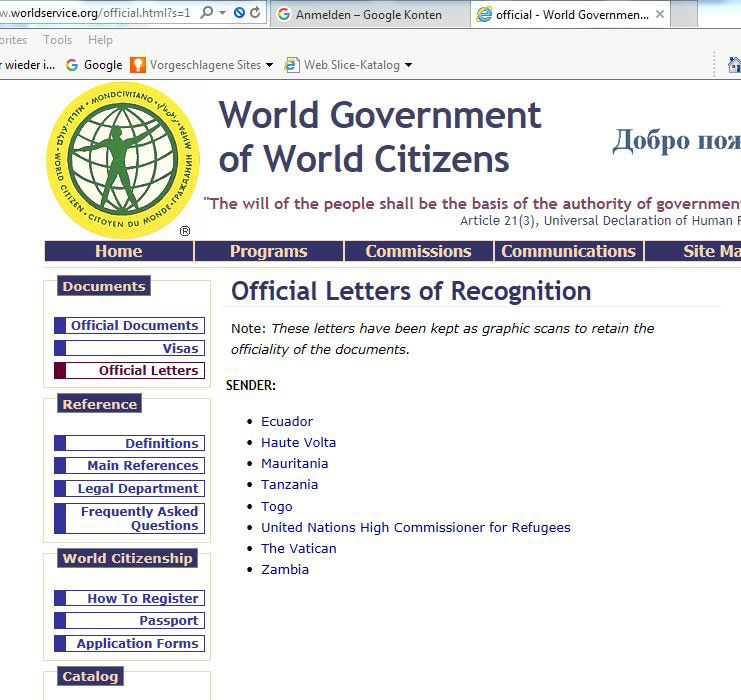
Task: Click the search magnifier icon in address bar
Action: click(x=207, y=13)
